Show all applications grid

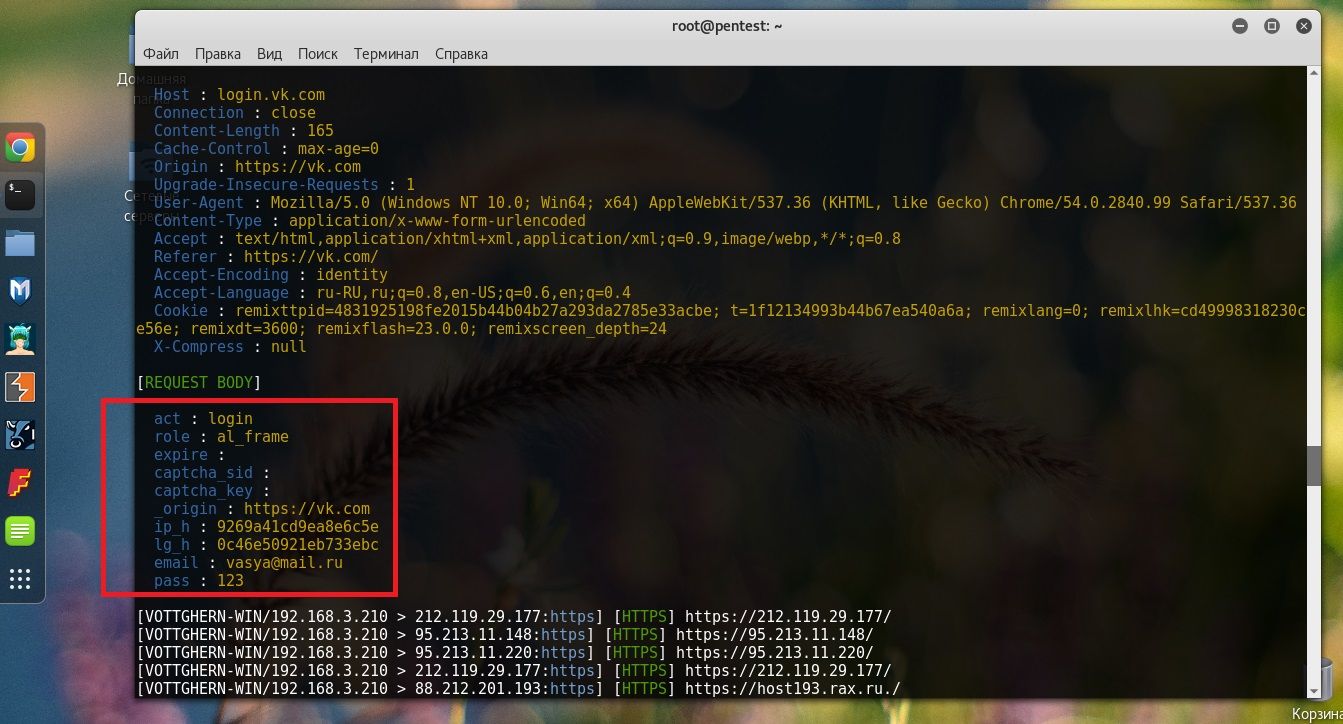(x=21, y=579)
